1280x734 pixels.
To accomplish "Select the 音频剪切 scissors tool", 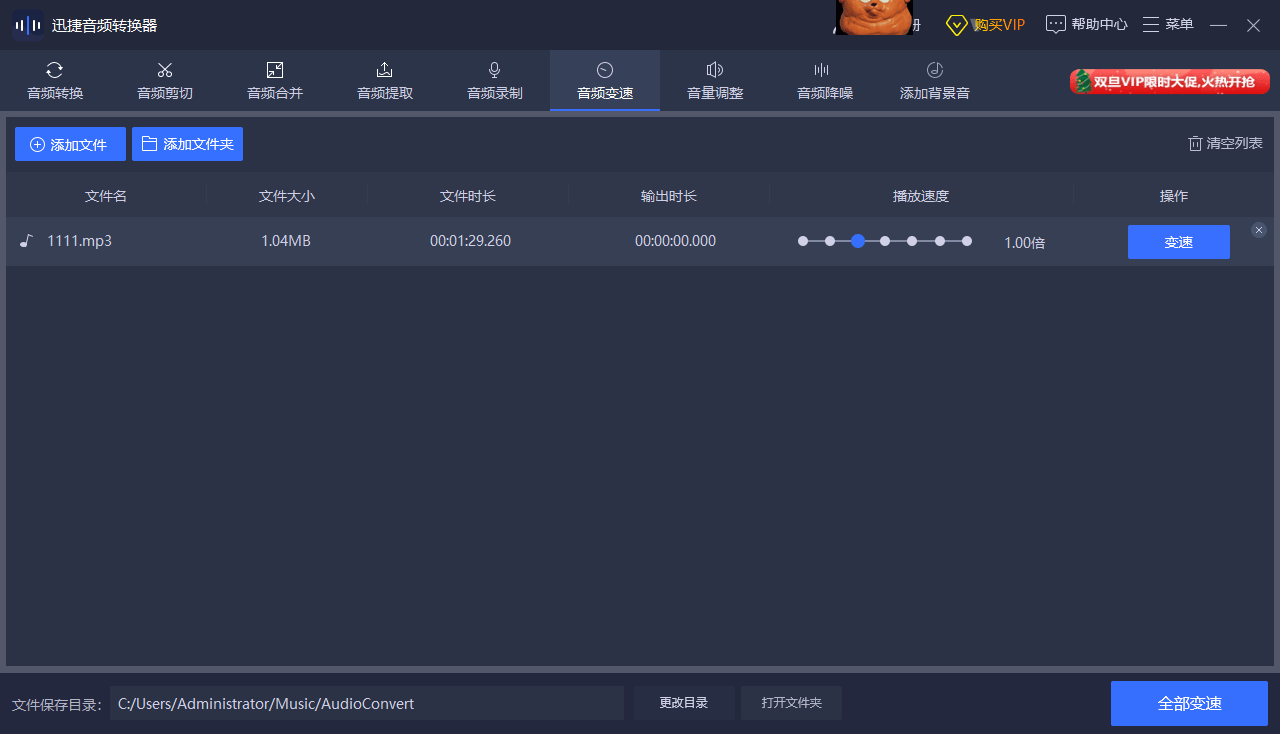I will 165,81.
